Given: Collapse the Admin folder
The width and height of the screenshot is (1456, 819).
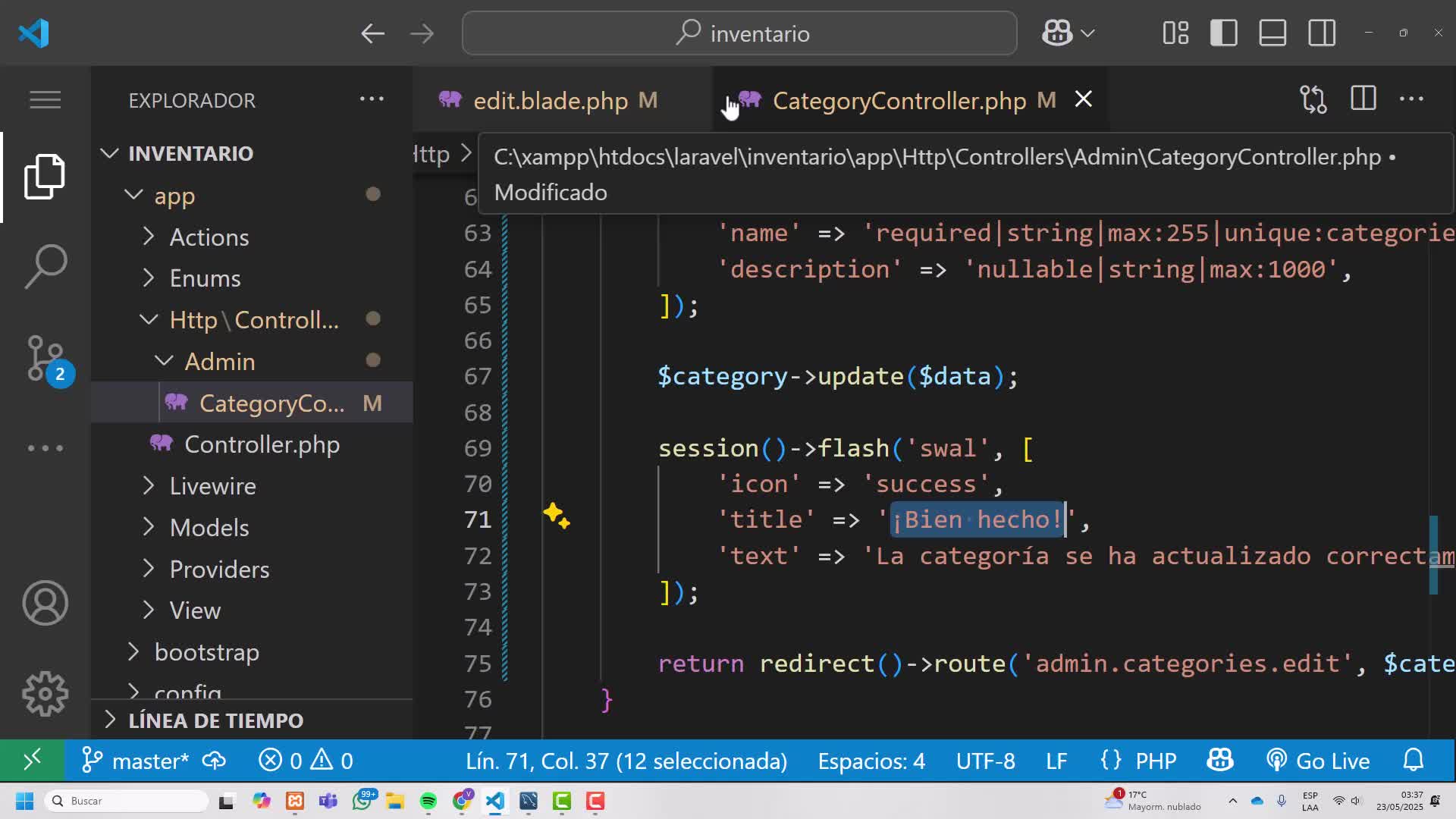Looking at the screenshot, I should (x=252, y=362).
